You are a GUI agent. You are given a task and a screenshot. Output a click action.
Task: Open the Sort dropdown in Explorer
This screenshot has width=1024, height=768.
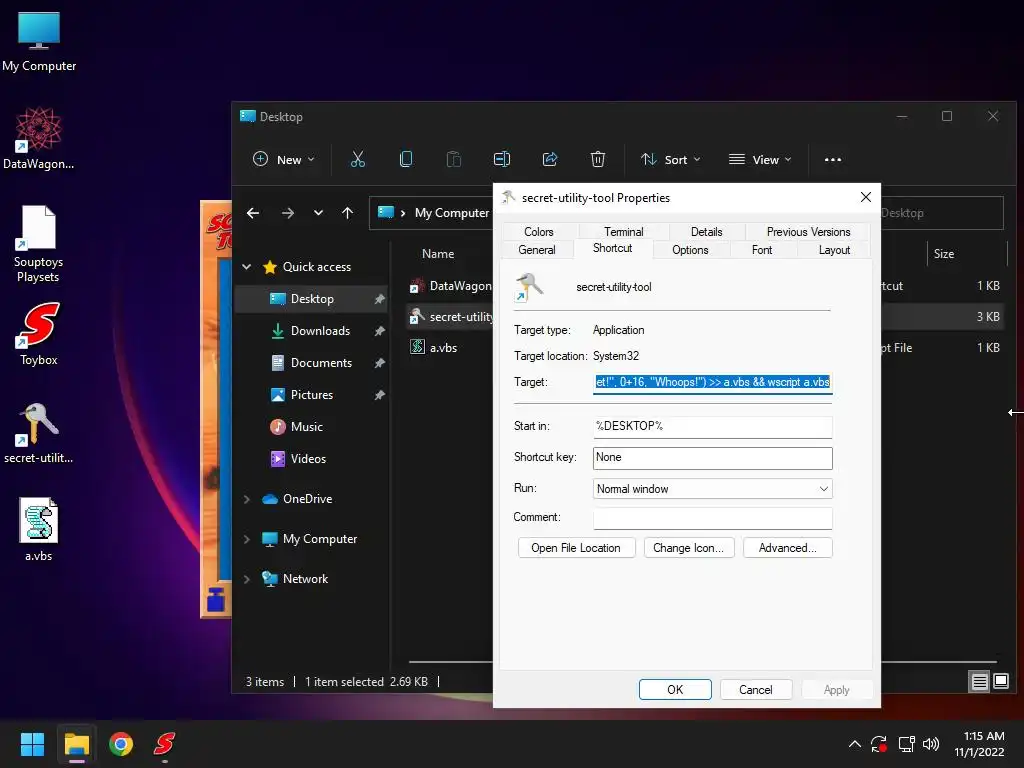coord(671,159)
